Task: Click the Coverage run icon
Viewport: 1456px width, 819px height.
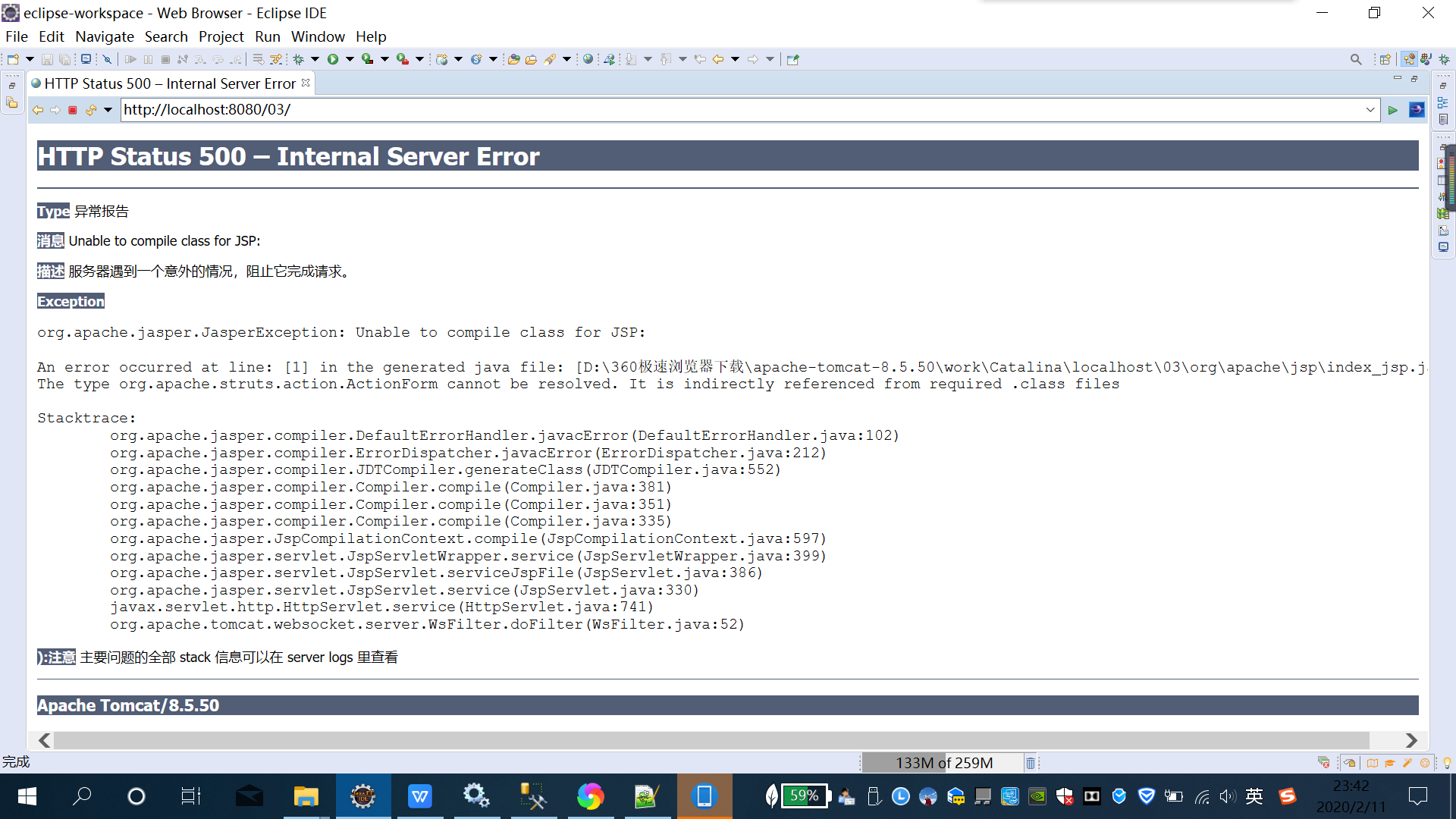Action: [368, 59]
